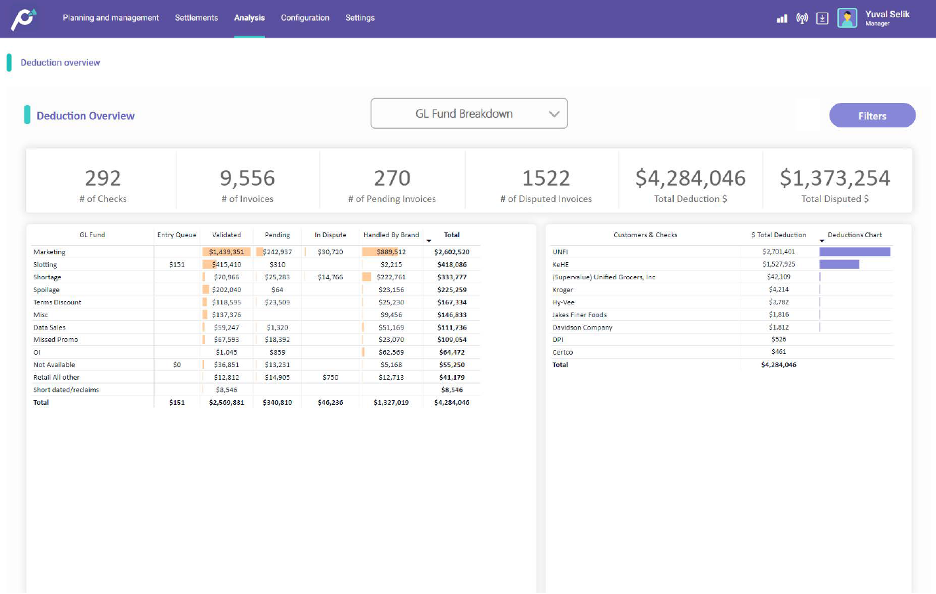Sort by the Handled By Brand column

(391, 235)
